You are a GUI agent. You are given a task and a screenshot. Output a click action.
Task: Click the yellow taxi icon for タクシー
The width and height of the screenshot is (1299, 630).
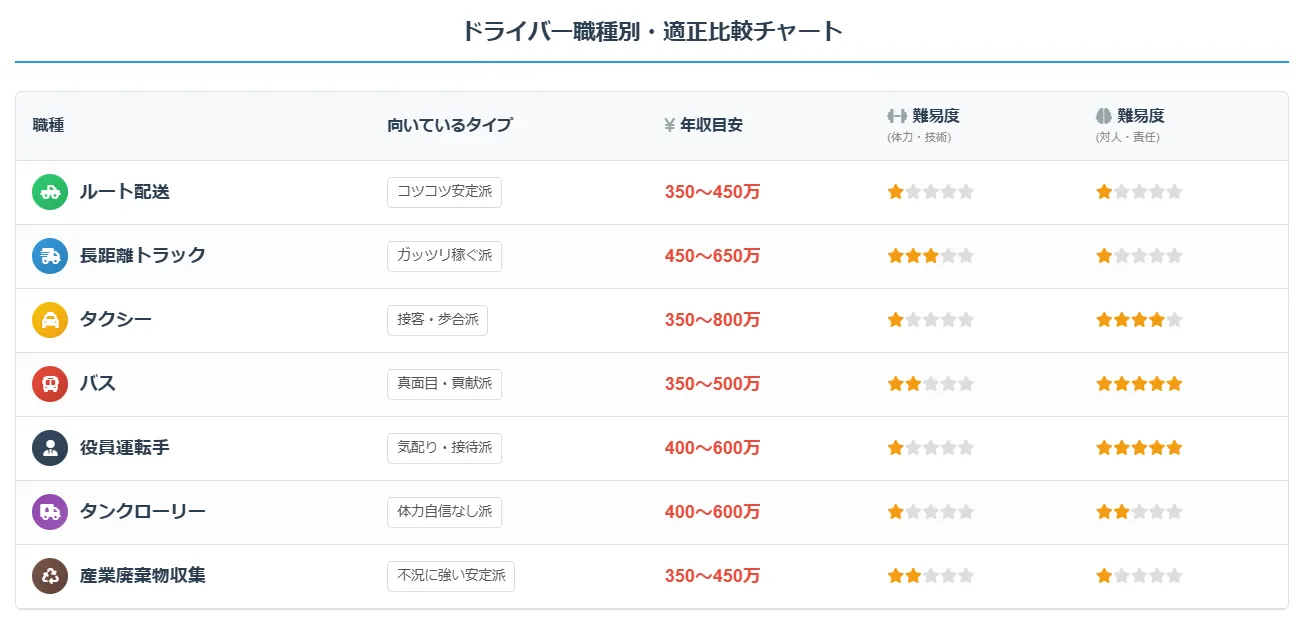pos(50,320)
